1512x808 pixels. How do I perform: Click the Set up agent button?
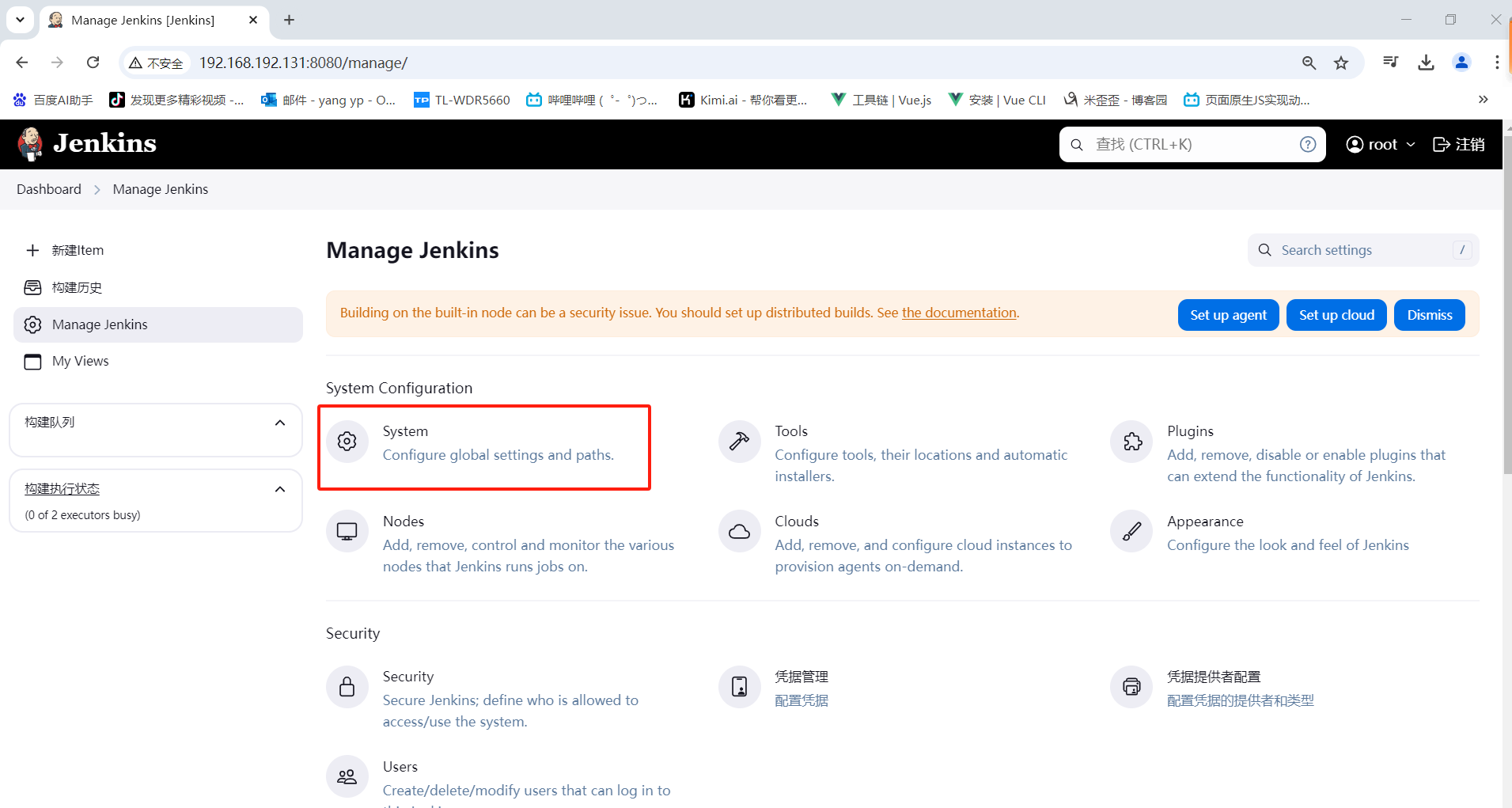(1228, 315)
